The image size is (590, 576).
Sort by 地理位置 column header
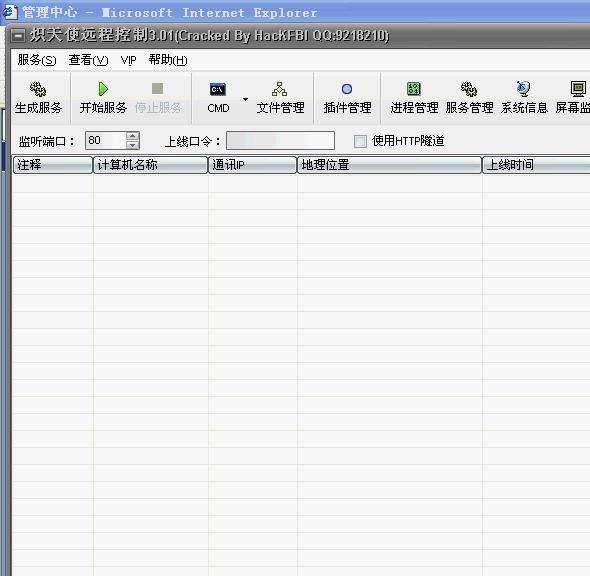(x=389, y=165)
